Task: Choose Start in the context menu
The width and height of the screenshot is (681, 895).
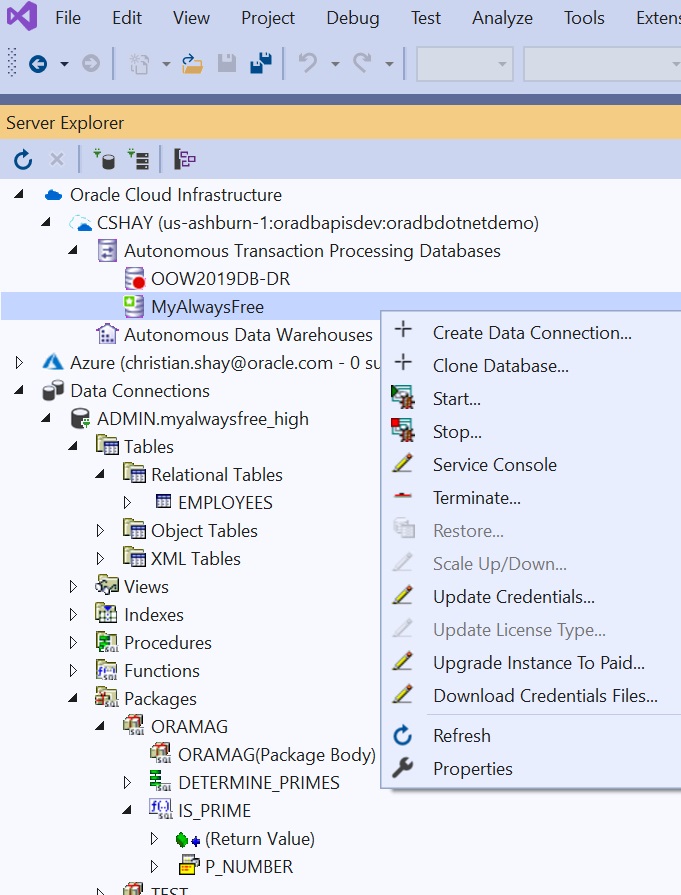Action: click(531, 398)
